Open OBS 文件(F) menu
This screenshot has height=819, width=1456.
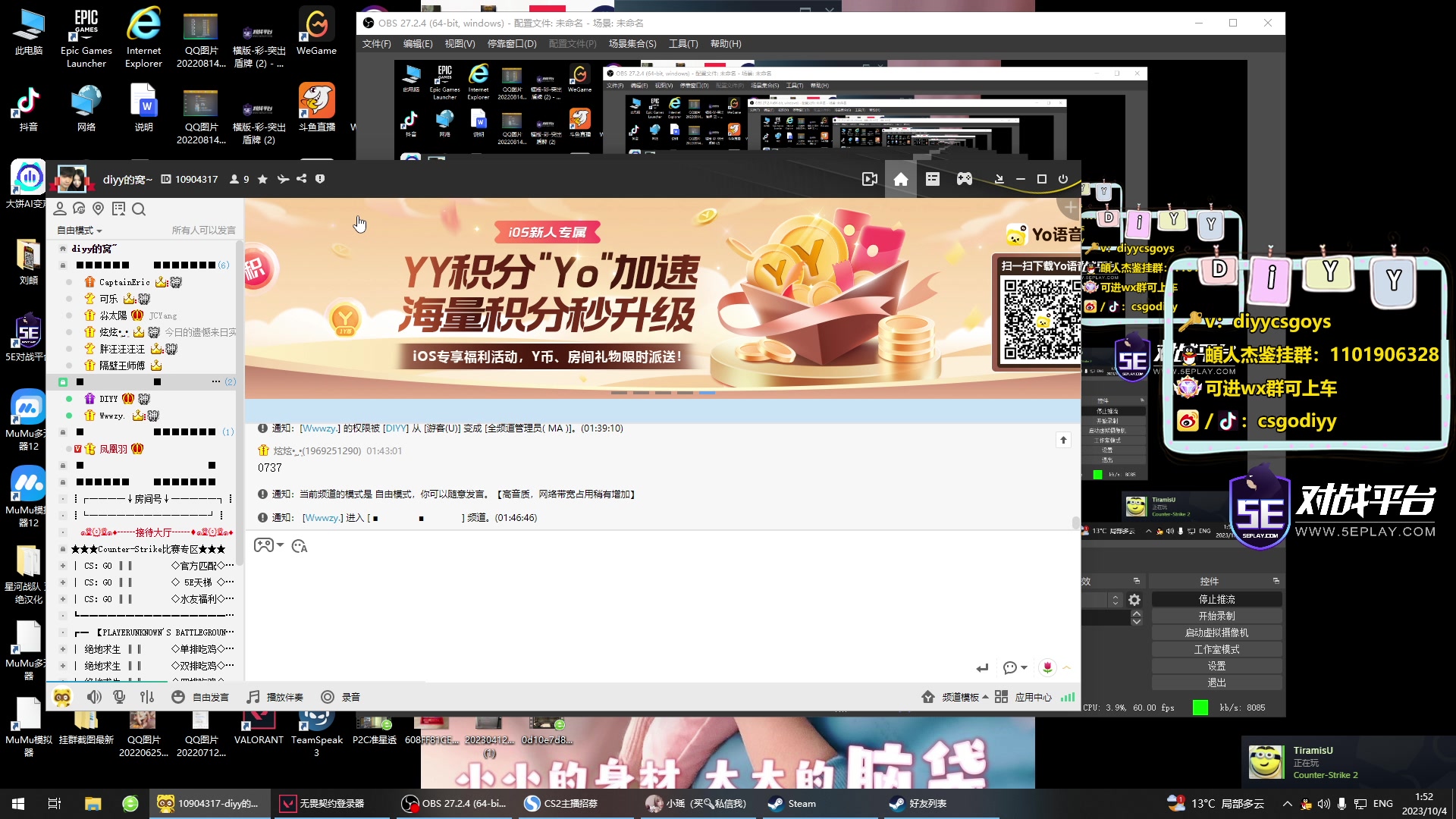coord(377,44)
